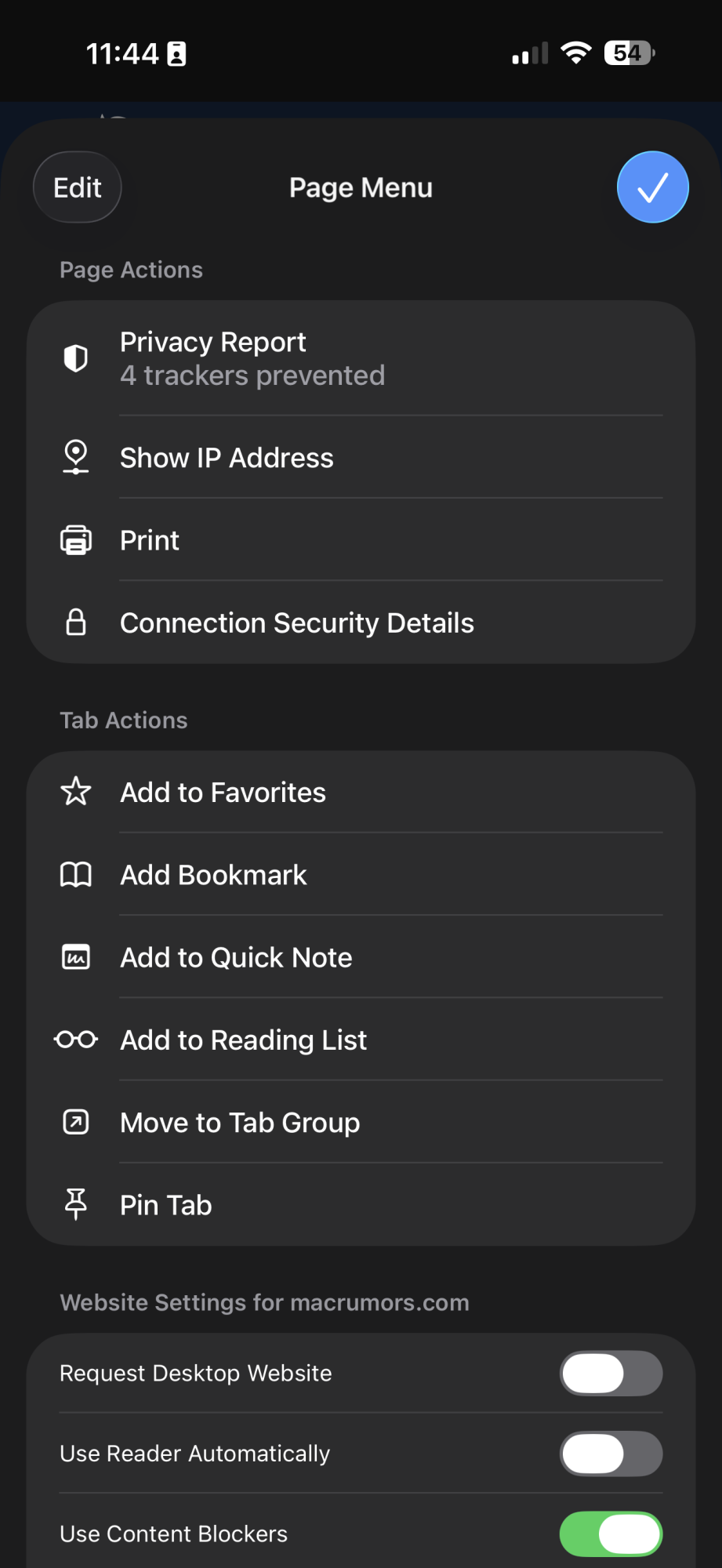The width and height of the screenshot is (722, 1568).
Task: Tap the printer icon
Action: tap(76, 540)
